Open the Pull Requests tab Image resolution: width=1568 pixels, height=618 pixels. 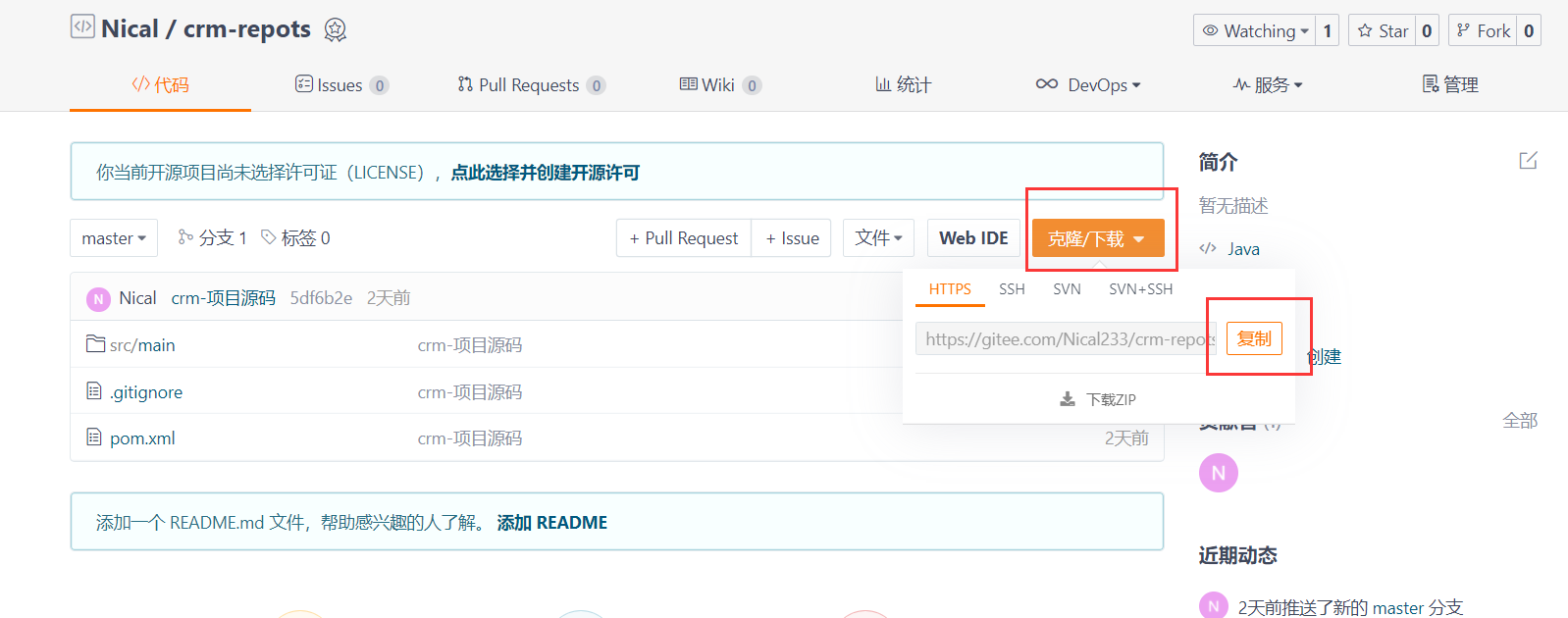[x=531, y=85]
